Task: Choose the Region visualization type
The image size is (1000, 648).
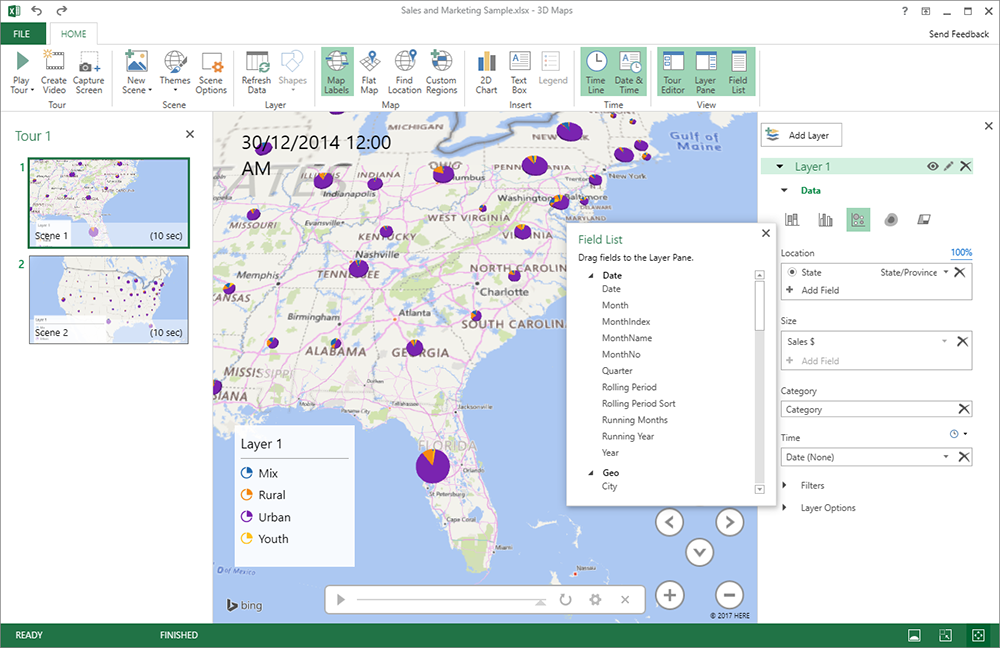Action: click(924, 219)
